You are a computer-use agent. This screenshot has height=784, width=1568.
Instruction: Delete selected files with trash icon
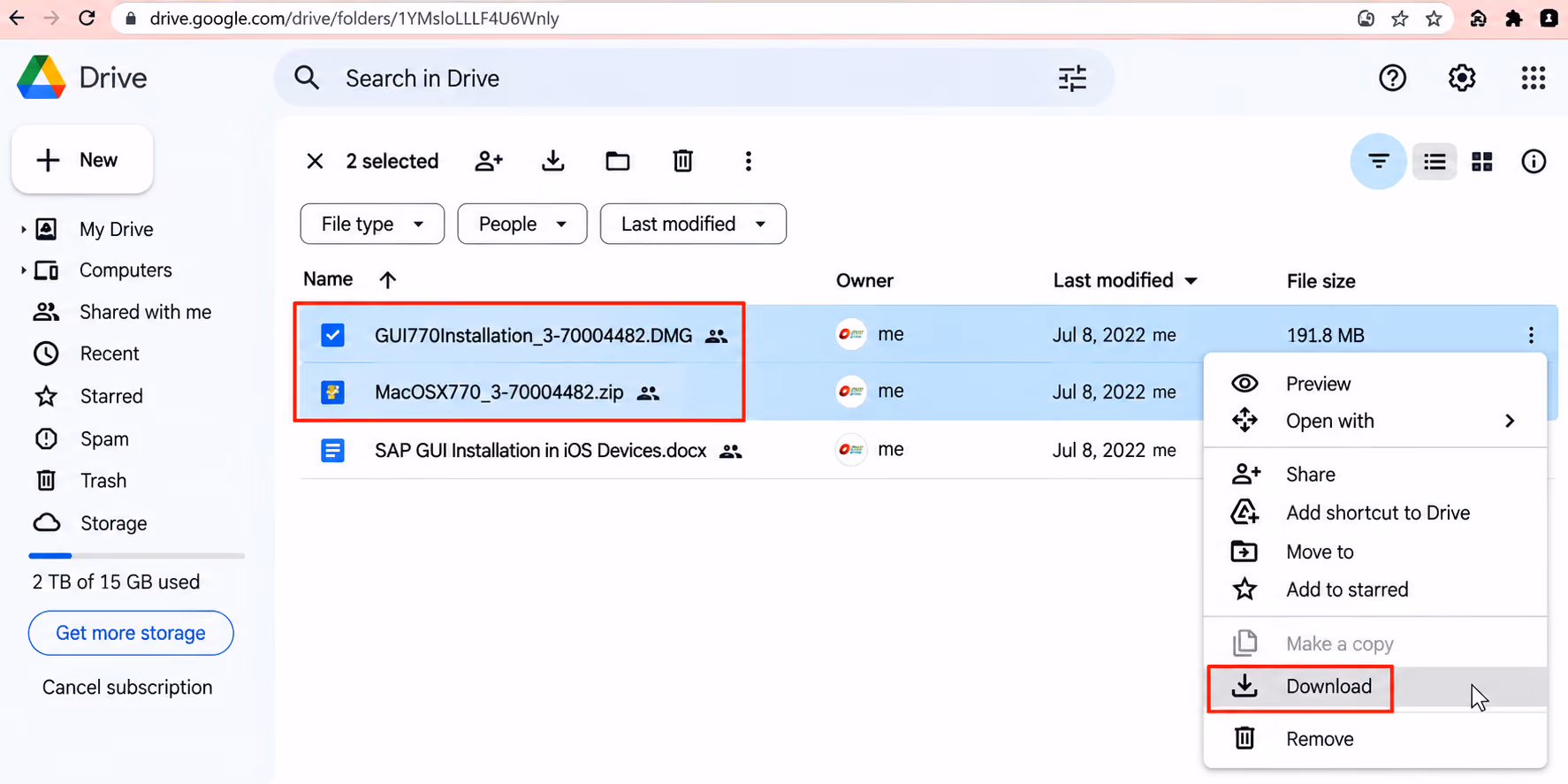pos(682,161)
